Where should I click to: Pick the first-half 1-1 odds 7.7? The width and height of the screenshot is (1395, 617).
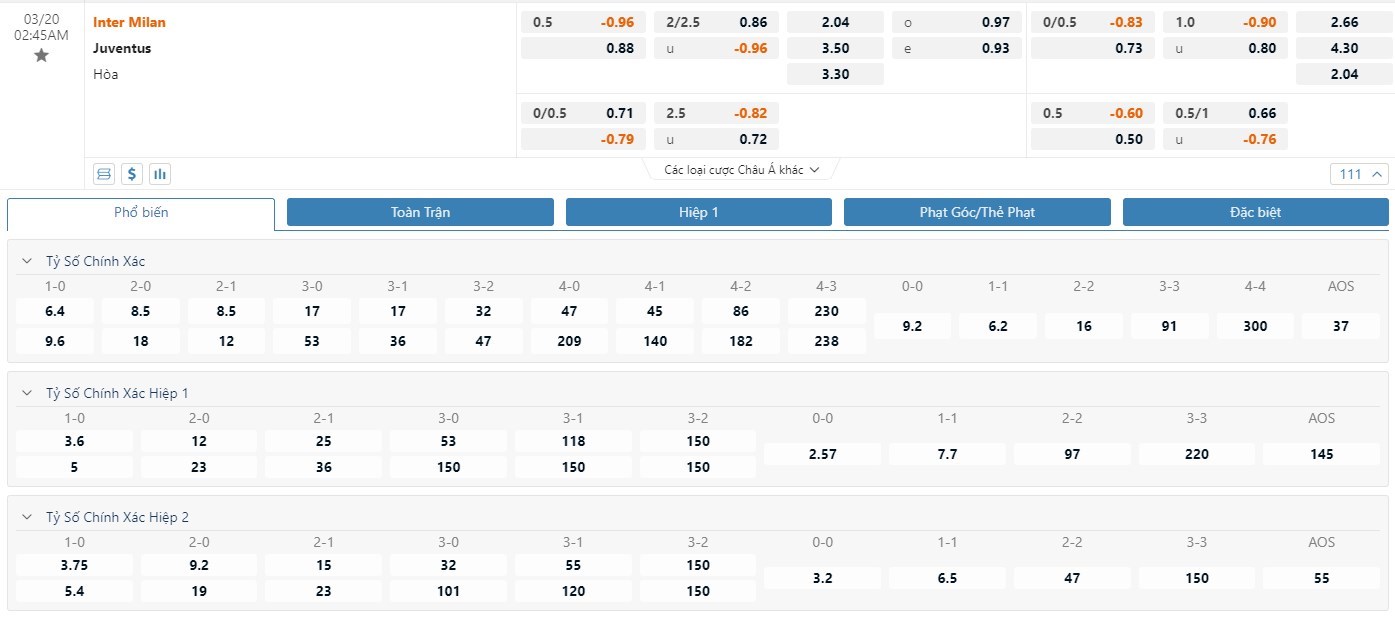coord(947,454)
